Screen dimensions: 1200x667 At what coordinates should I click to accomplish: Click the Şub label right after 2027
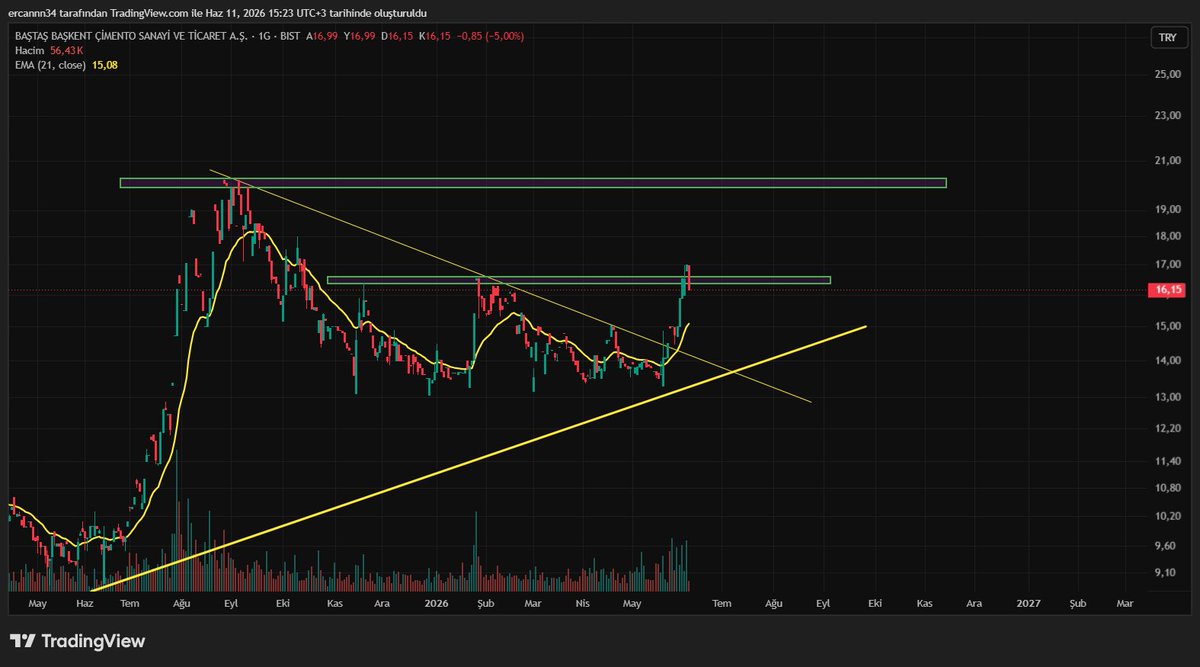pos(1077,604)
